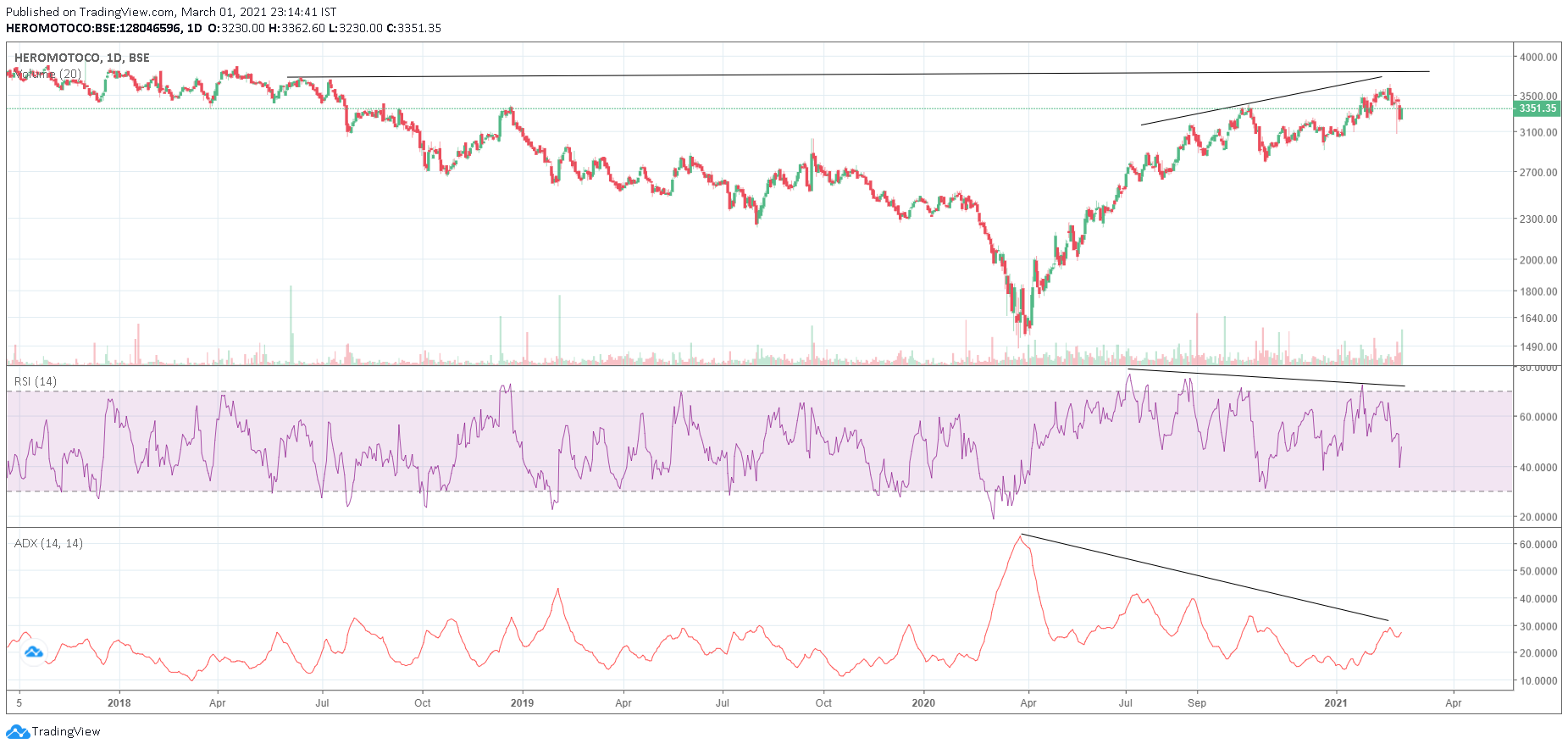
Task: Click the 4000.00 price axis label
Action: click(x=1538, y=57)
